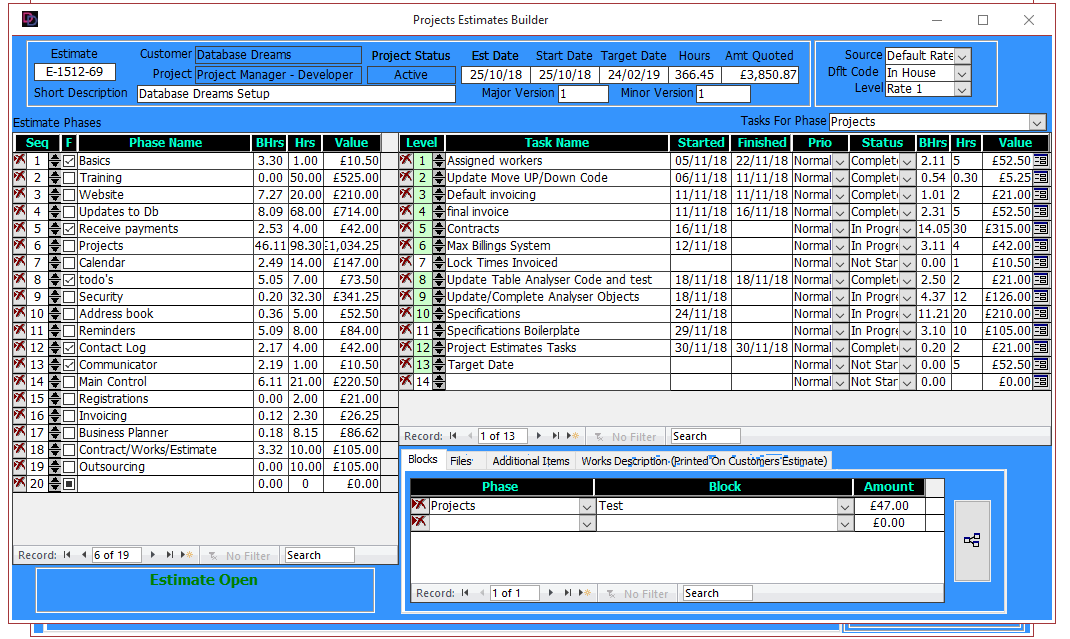
Task: Jump to last record in Estimate Phases navigator
Action: tap(170, 555)
